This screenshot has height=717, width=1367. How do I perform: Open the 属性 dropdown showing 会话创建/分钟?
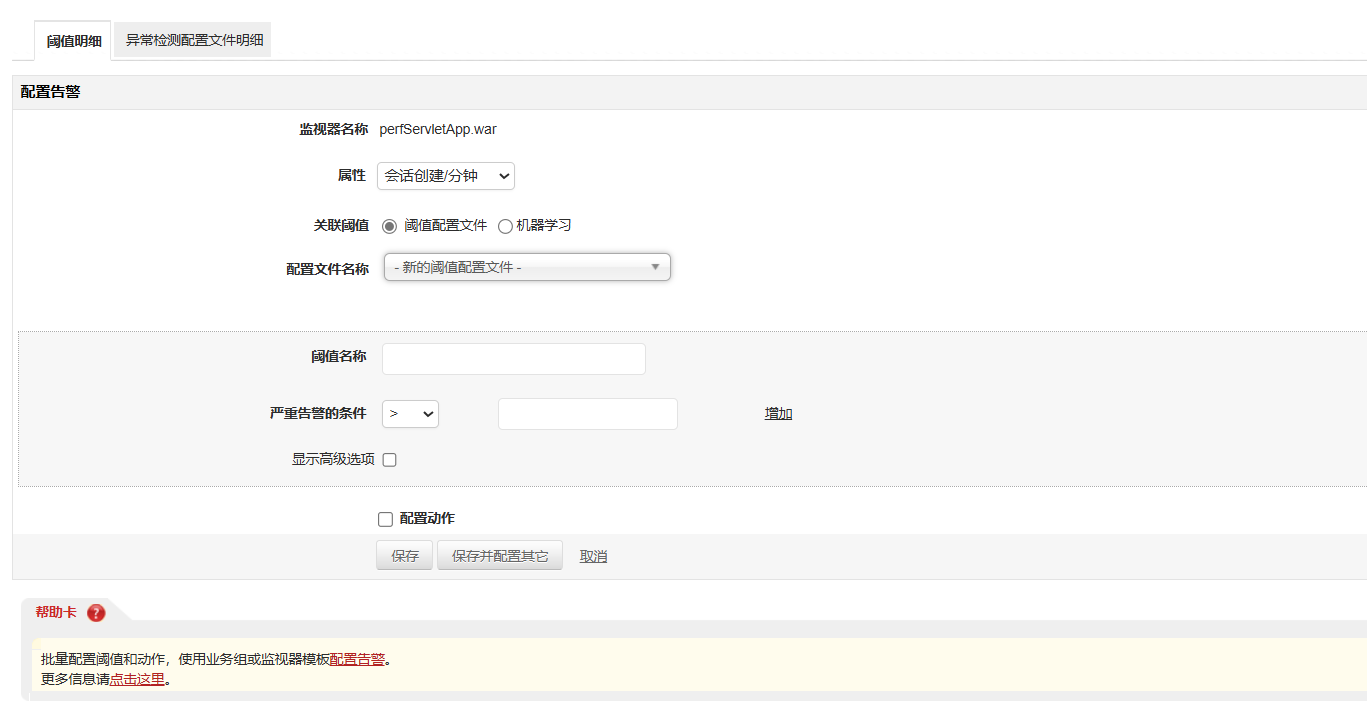pyautogui.click(x=445, y=175)
